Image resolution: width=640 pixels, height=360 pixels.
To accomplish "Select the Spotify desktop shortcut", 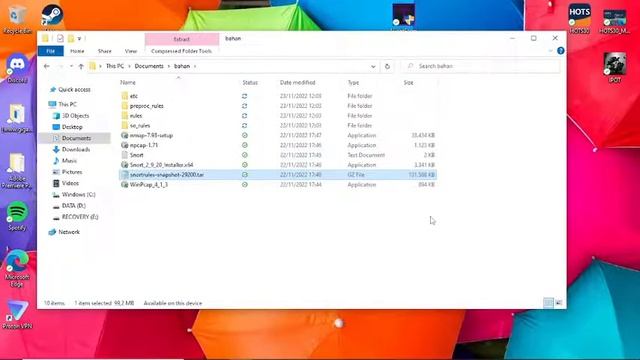I will click(17, 216).
